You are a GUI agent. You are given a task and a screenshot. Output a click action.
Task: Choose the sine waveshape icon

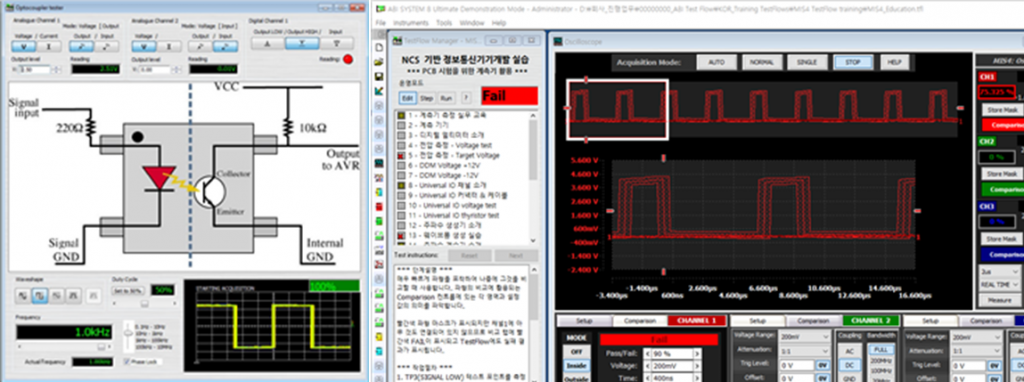(24, 296)
